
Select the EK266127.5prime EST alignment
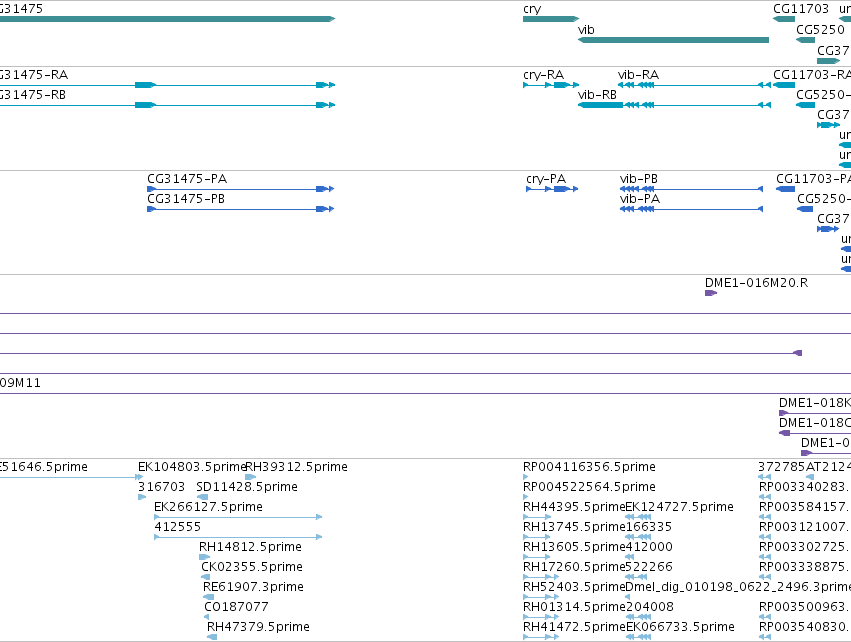click(238, 517)
